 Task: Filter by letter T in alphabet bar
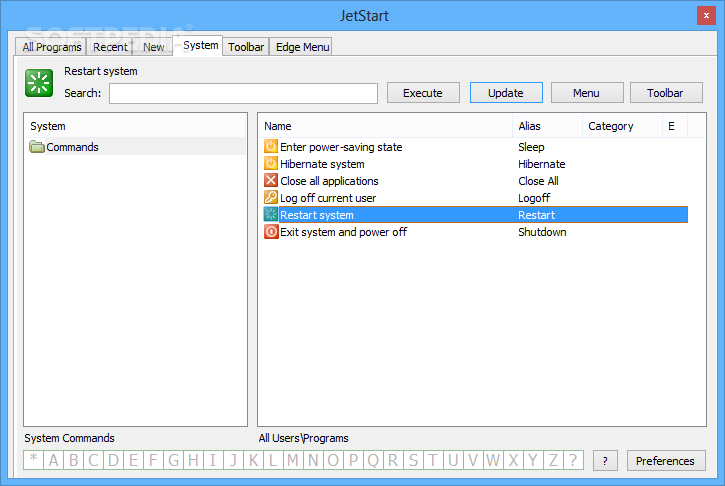(x=433, y=460)
